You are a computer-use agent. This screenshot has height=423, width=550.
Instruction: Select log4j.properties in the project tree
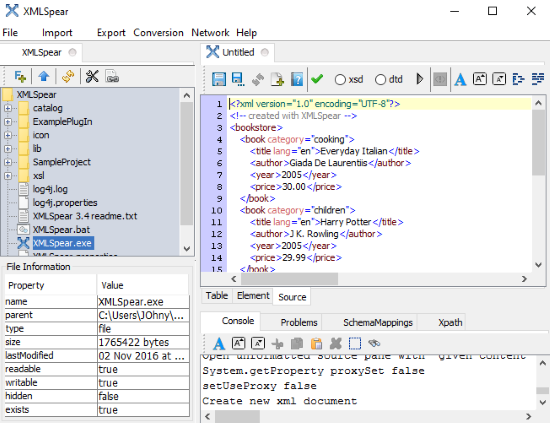65,203
